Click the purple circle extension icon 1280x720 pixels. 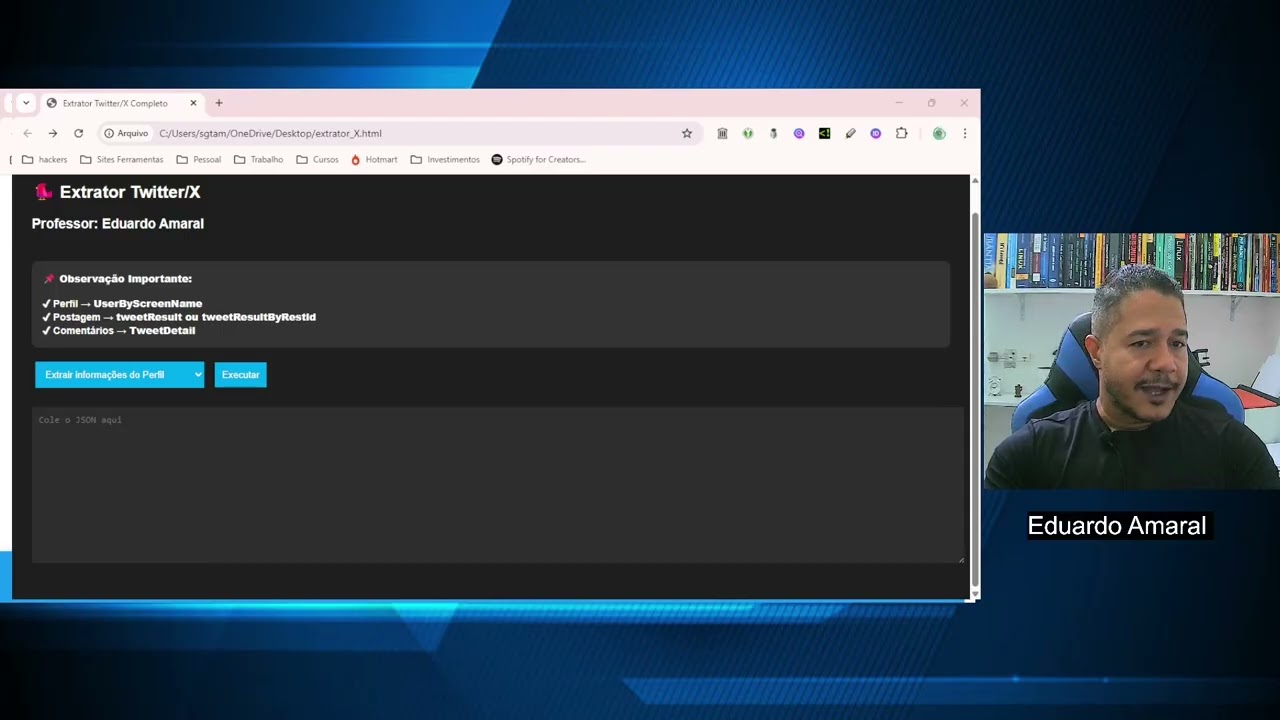click(798, 133)
